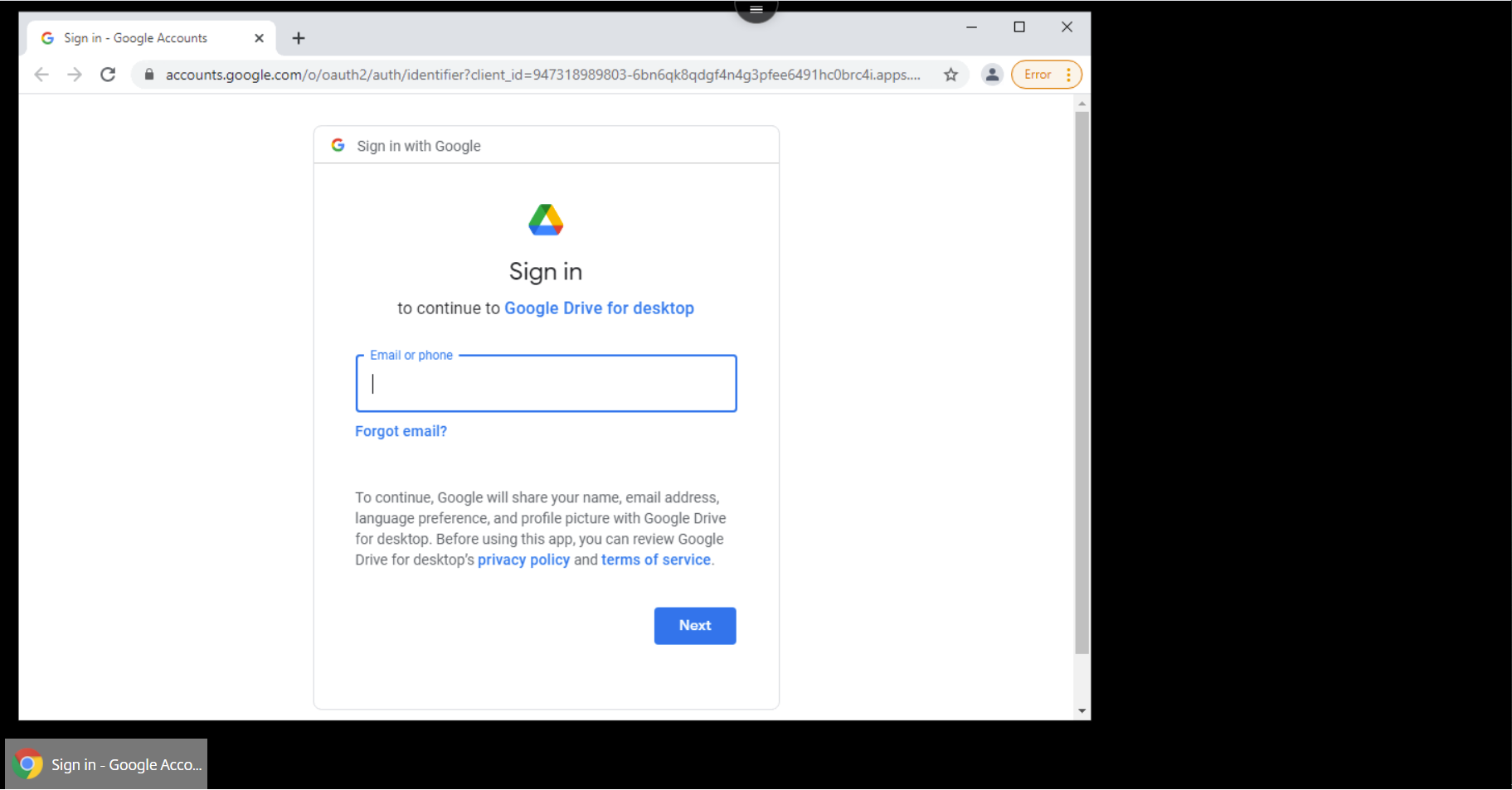
Task: Click the Chrome icon in the taskbar
Action: pyautogui.click(x=27, y=764)
